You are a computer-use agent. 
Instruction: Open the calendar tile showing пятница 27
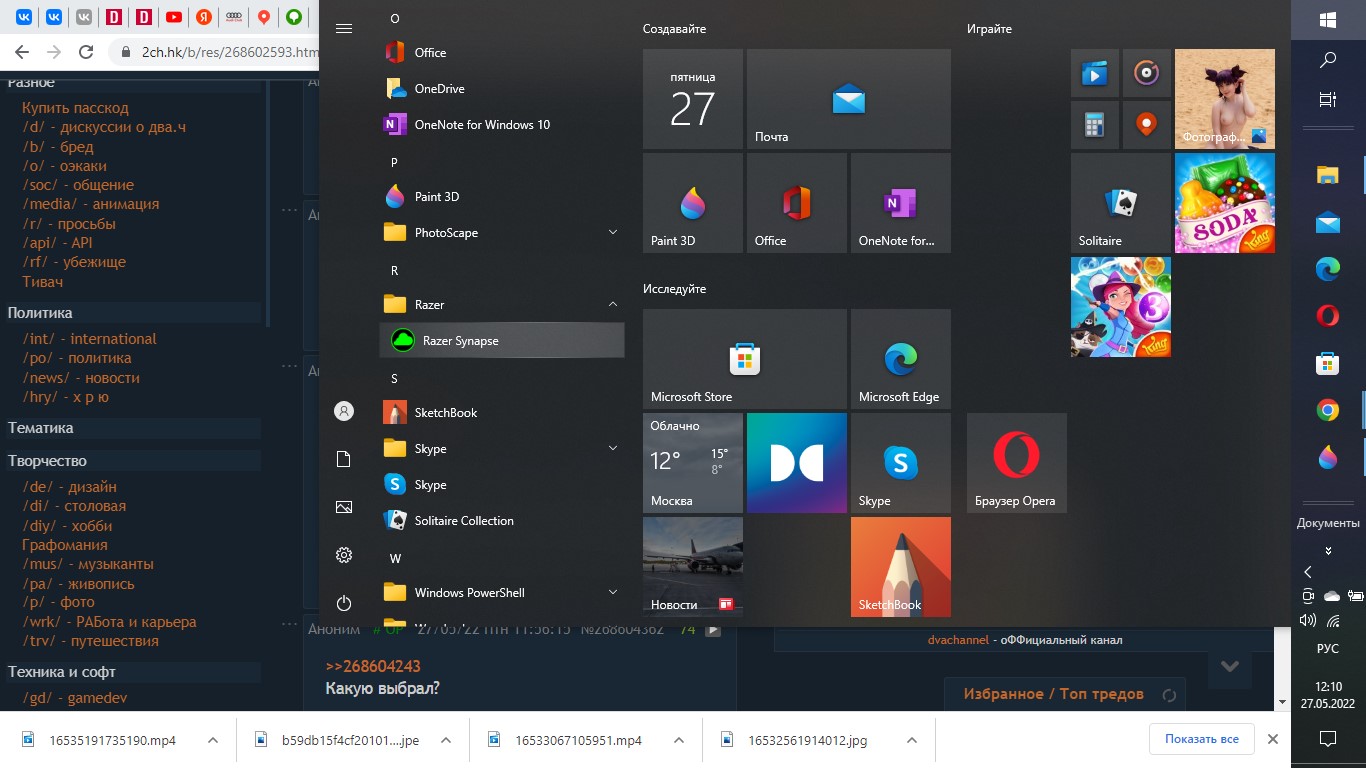point(693,99)
